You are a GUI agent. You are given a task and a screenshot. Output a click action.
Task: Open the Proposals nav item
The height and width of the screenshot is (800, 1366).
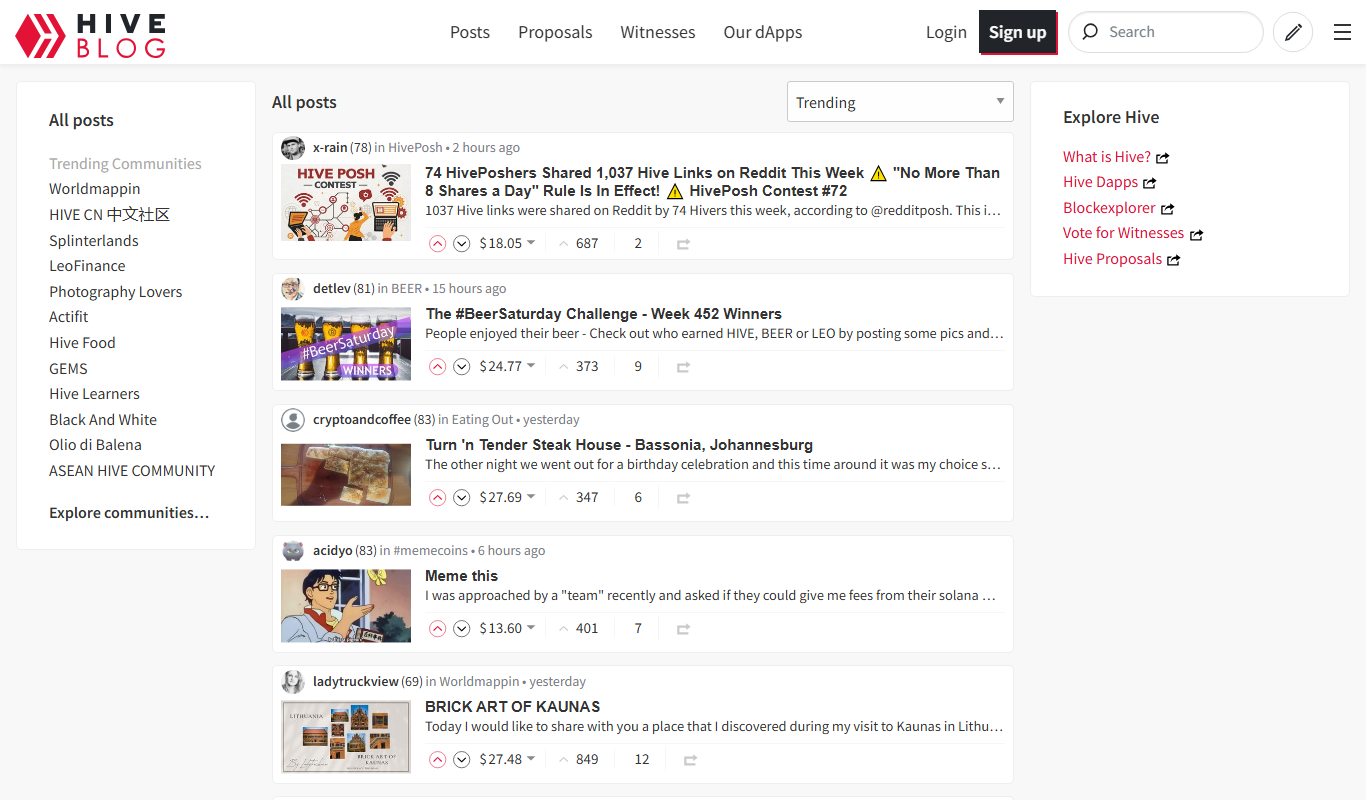555,32
